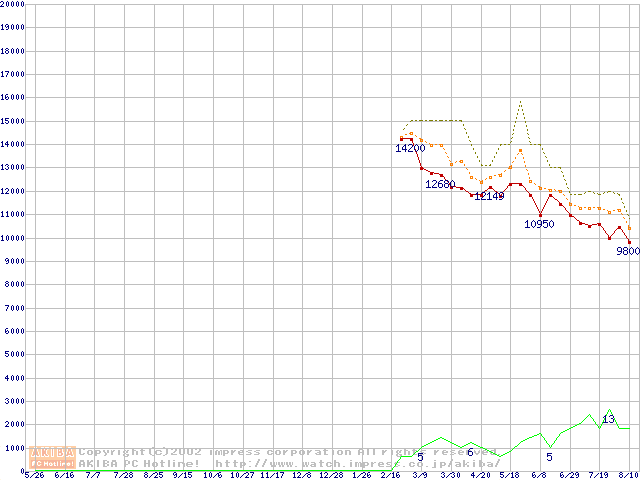
Task: Click the 10000 y-axis value
Action: click(x=12, y=238)
